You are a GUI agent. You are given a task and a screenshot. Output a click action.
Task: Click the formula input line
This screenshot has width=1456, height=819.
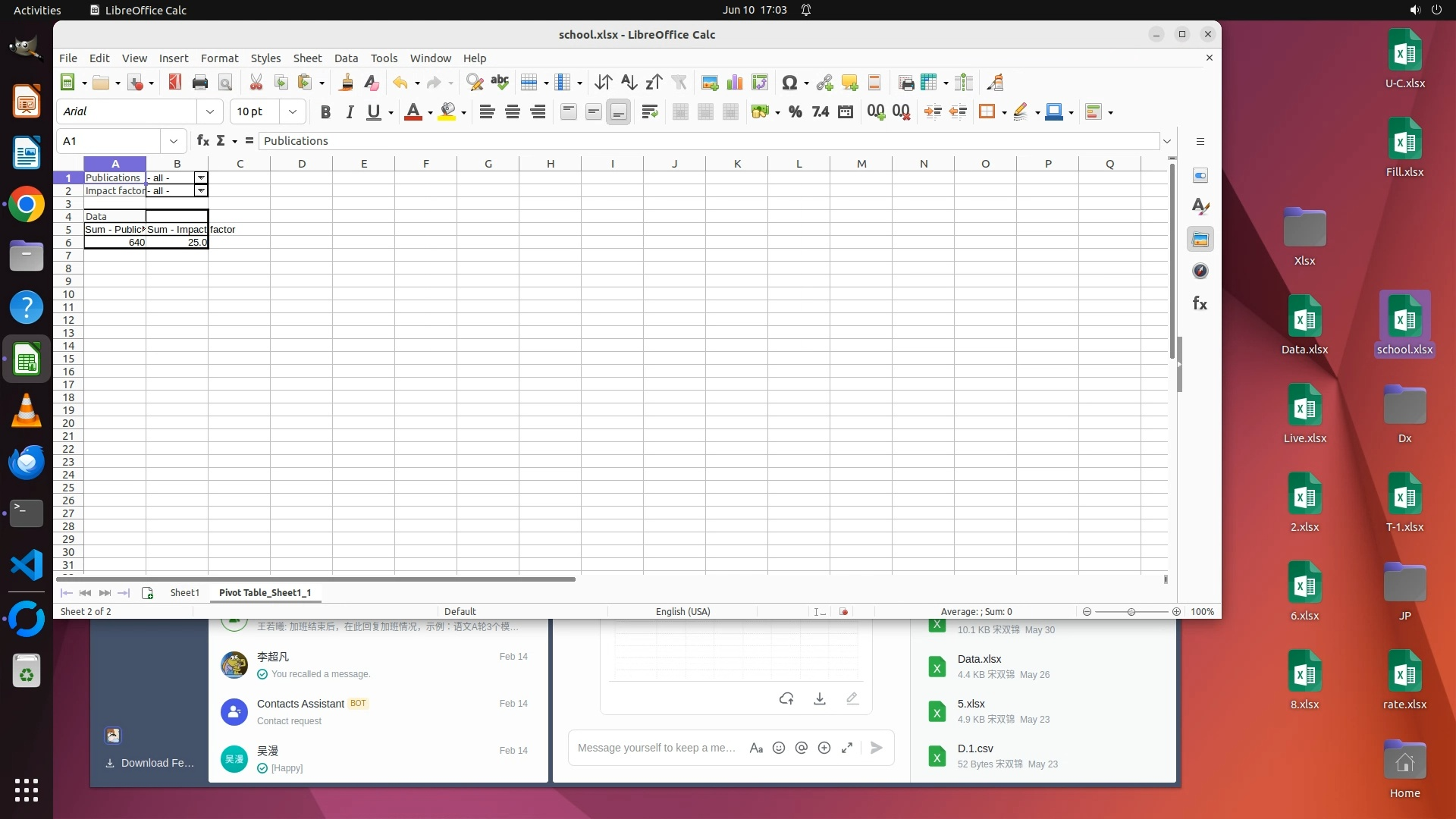(705, 141)
